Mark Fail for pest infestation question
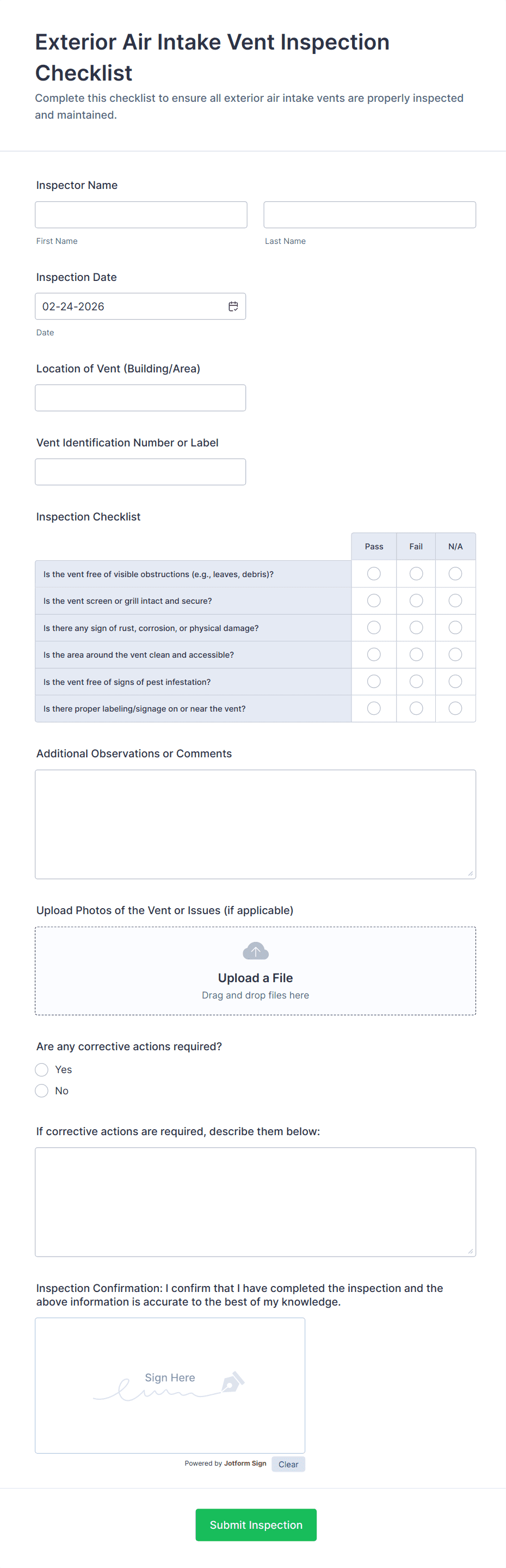Viewport: 506px width, 1568px height. 416,682
